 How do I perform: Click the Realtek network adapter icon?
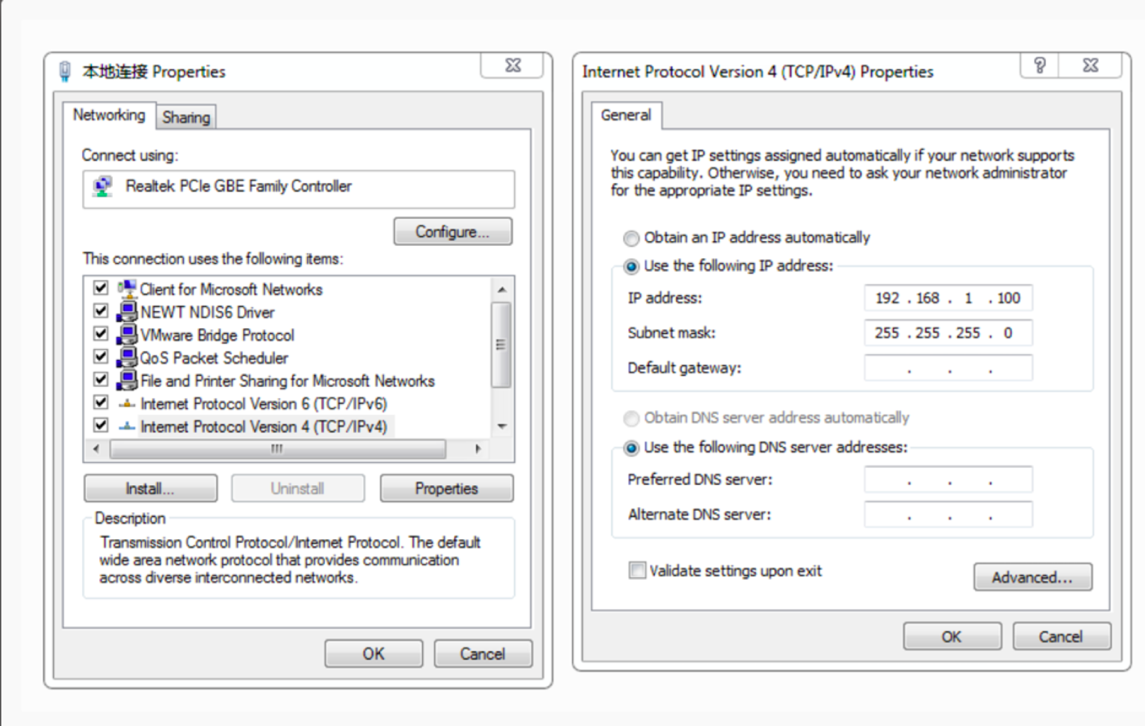click(103, 186)
